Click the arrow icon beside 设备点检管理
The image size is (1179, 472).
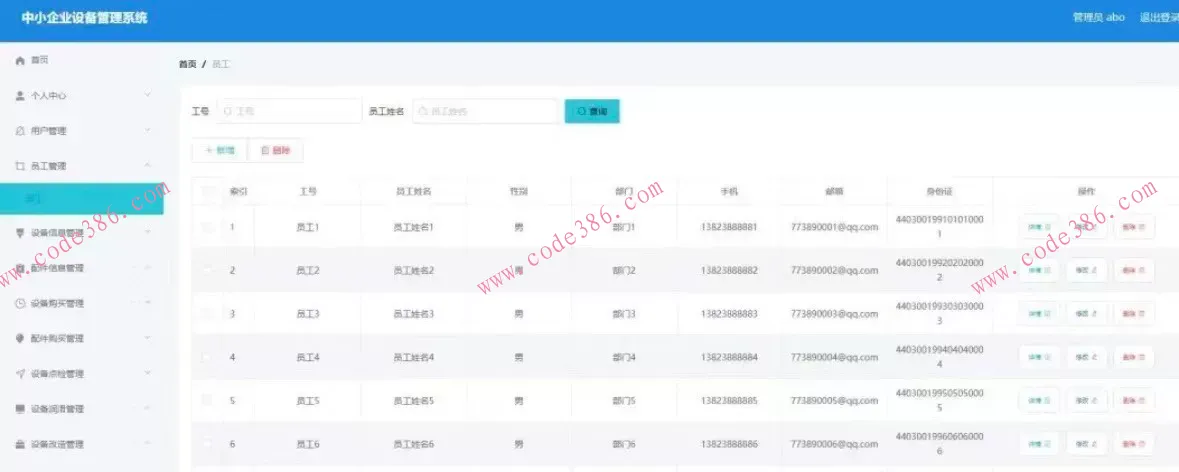coord(20,374)
